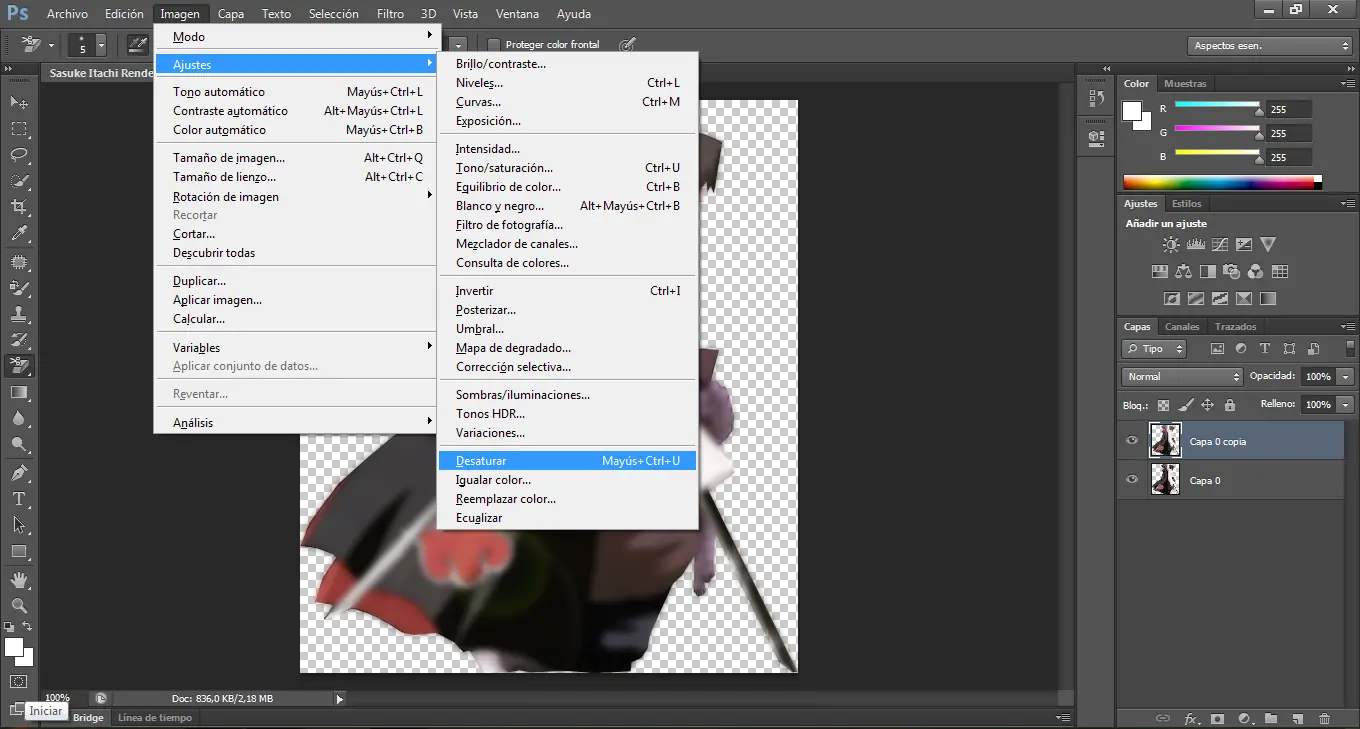Add a Levels adjustment from Ajustes panel
The width and height of the screenshot is (1360, 729).
pos(1195,244)
